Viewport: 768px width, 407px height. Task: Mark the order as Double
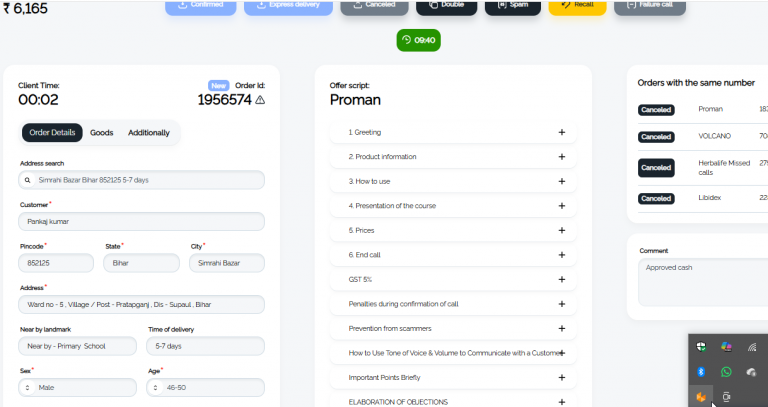447,6
